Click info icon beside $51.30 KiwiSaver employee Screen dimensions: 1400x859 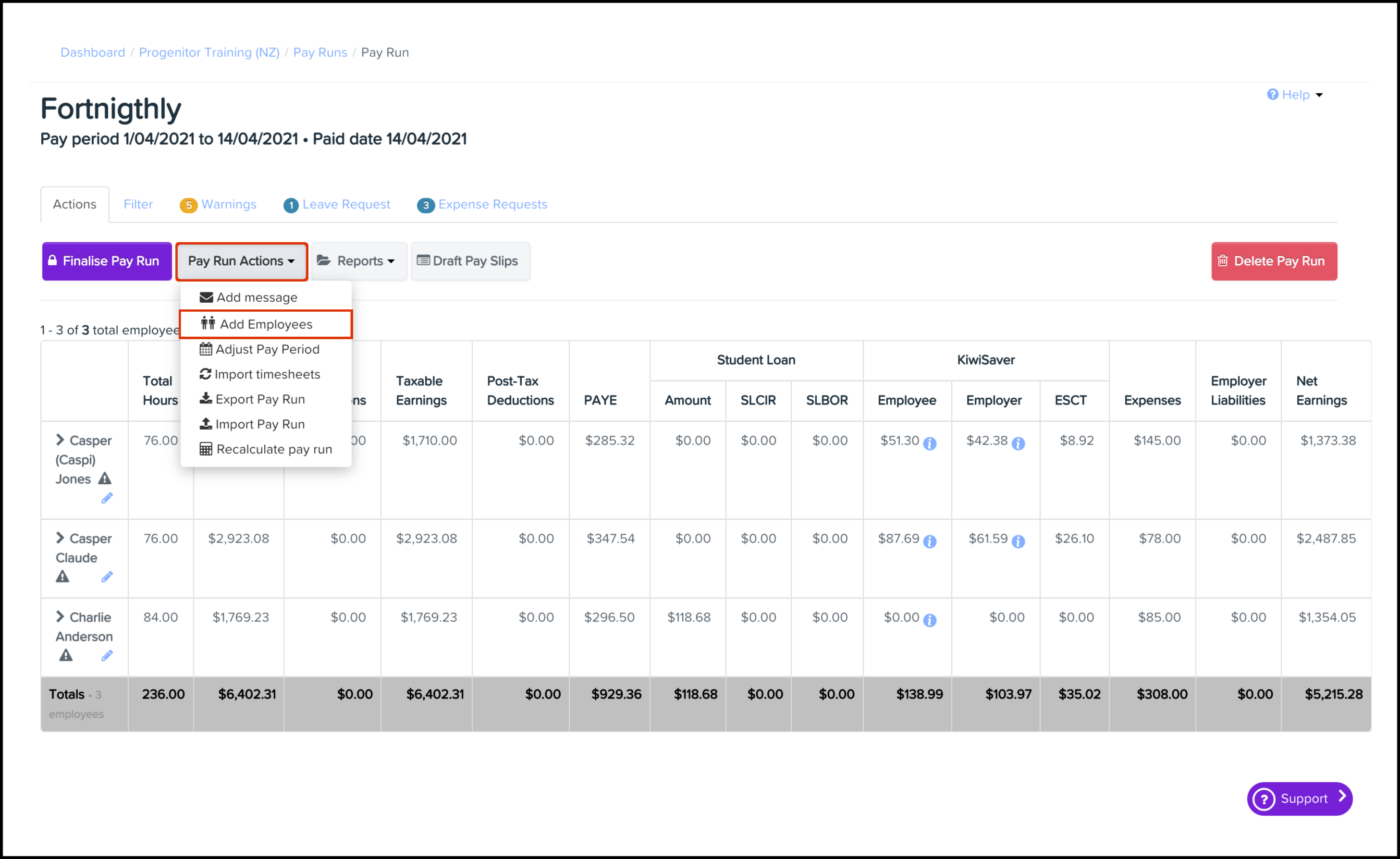930,443
